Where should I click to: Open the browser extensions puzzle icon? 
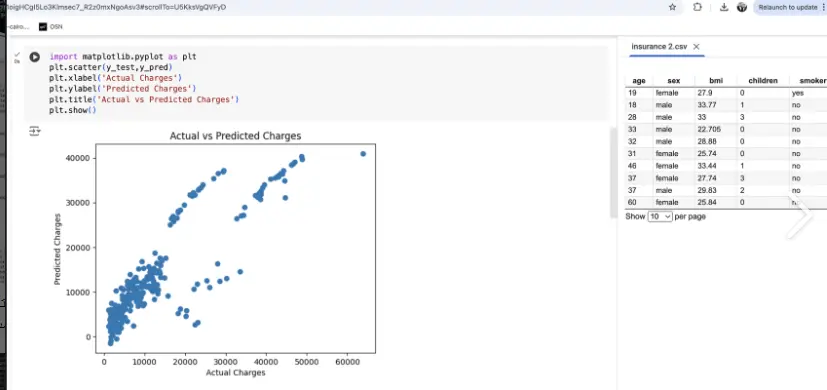click(697, 7)
